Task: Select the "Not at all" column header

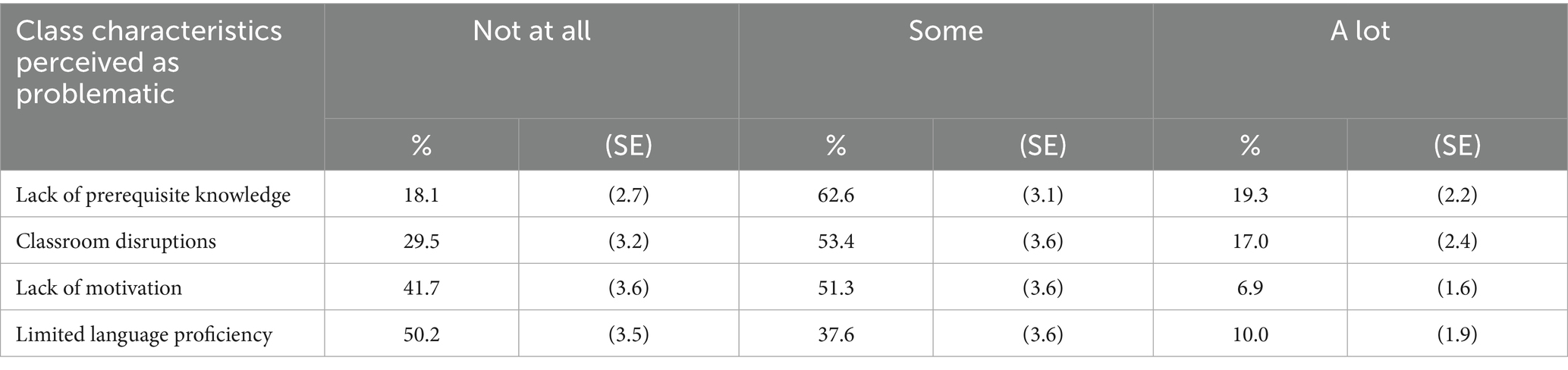Action: pos(531,31)
